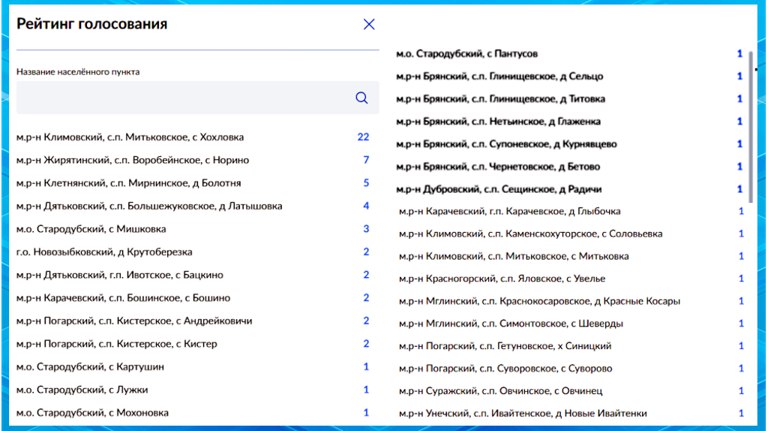Screen dimensions: 768x431
Task: Select row ending 'д Сельцо'
Action: coord(570,76)
